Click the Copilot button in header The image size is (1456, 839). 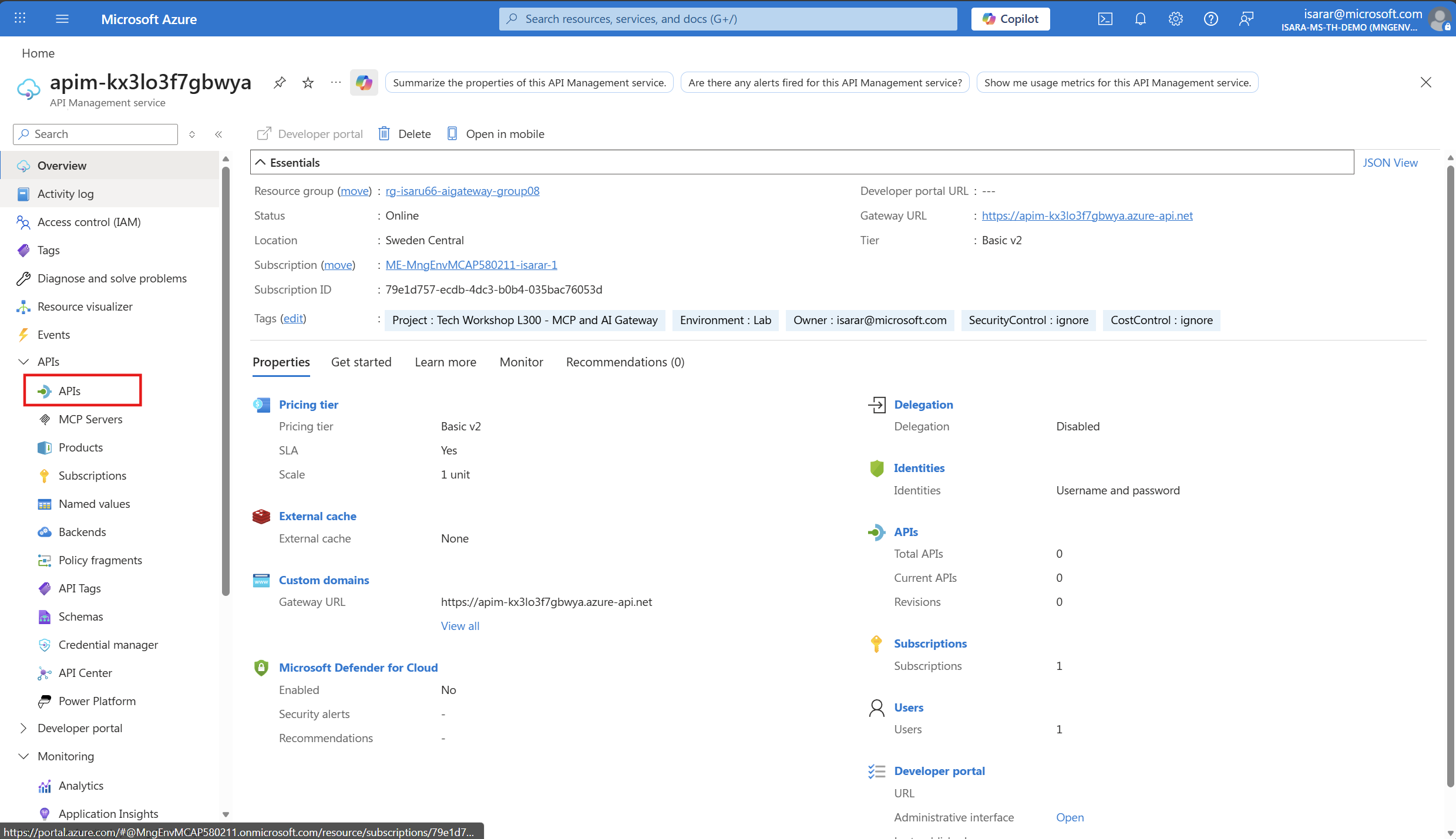coord(1010,19)
